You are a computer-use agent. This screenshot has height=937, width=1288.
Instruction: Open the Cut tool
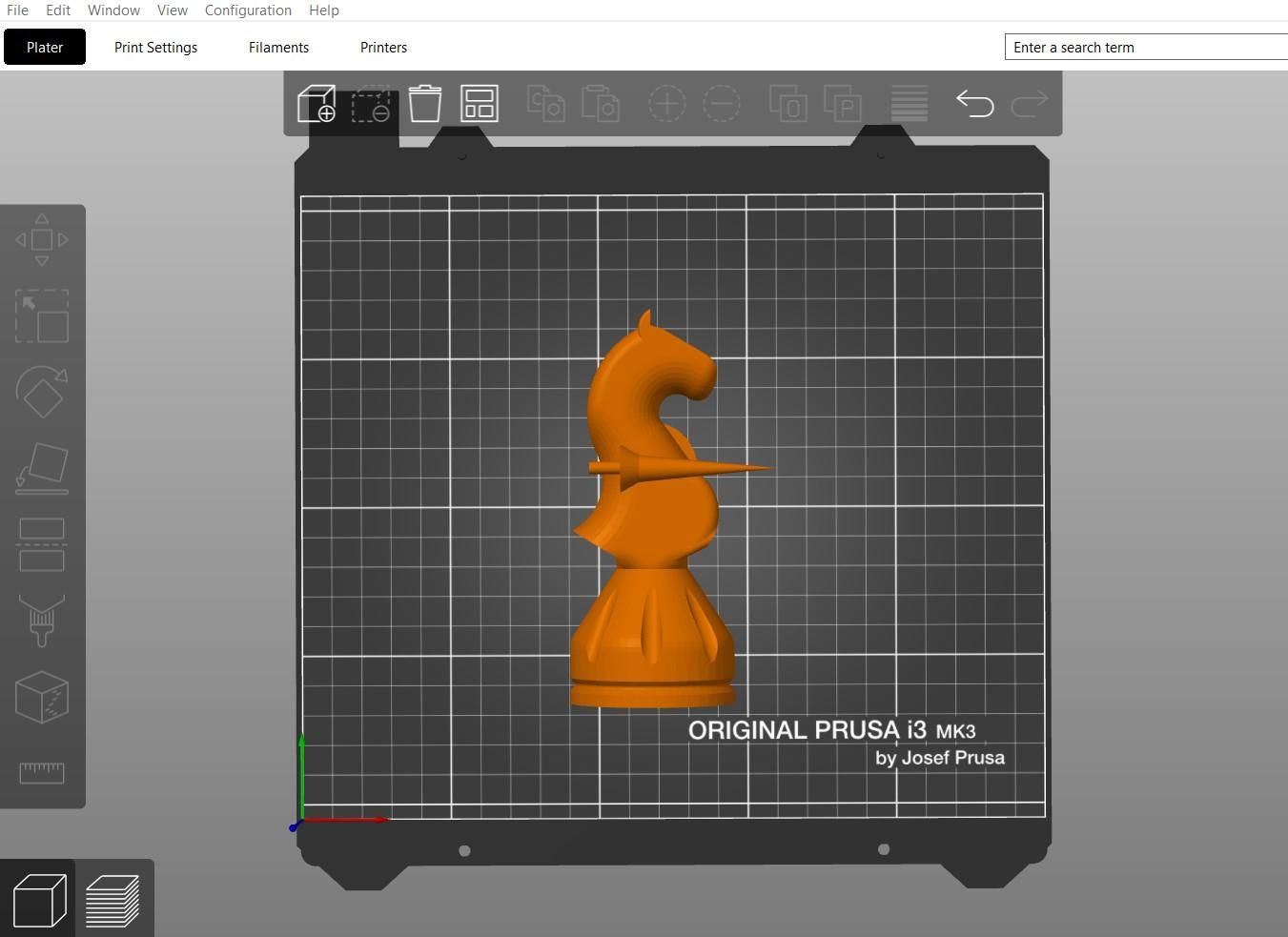point(42,544)
